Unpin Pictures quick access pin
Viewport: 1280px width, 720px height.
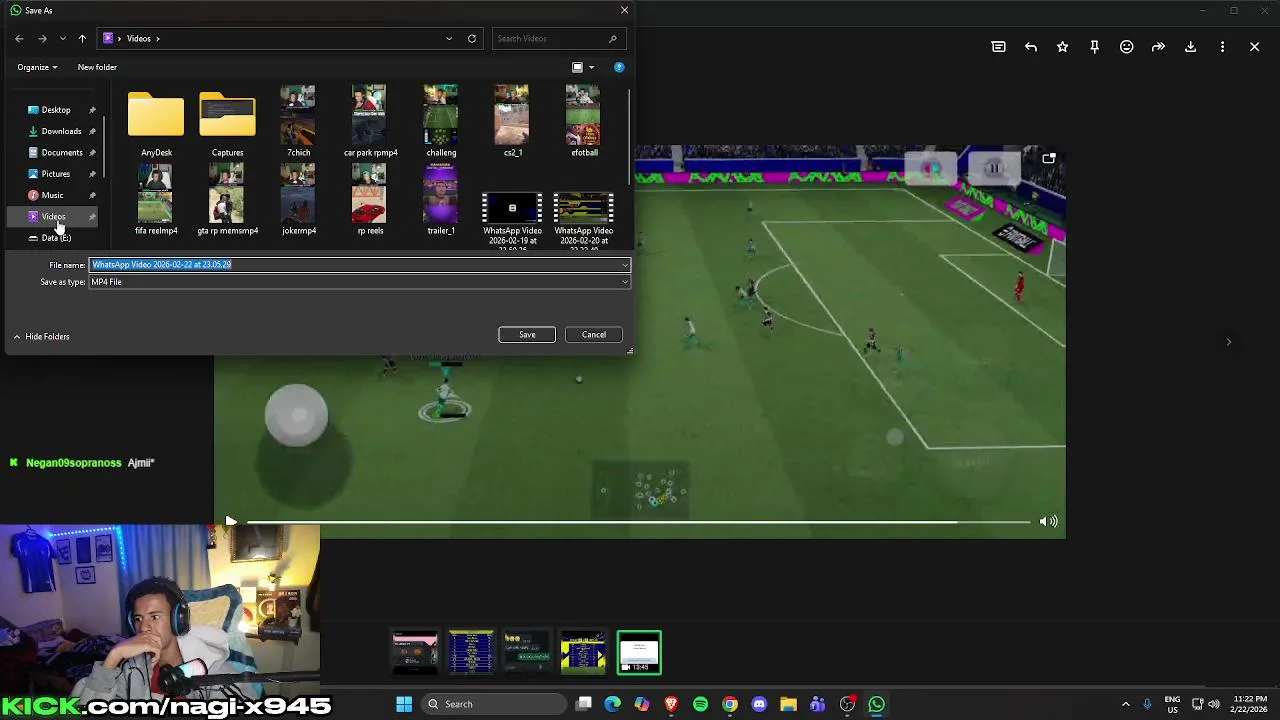93,174
